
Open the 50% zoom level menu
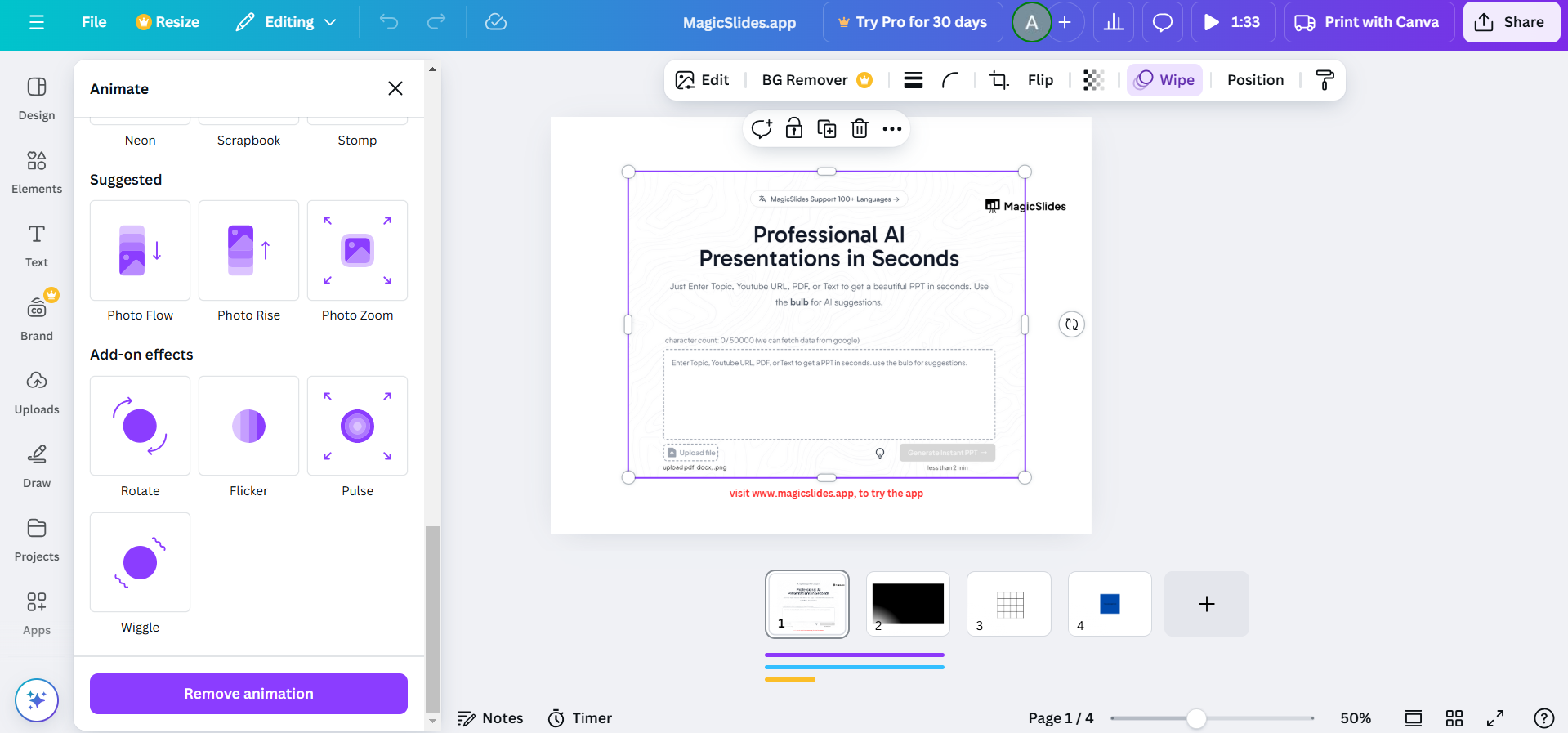click(1356, 718)
